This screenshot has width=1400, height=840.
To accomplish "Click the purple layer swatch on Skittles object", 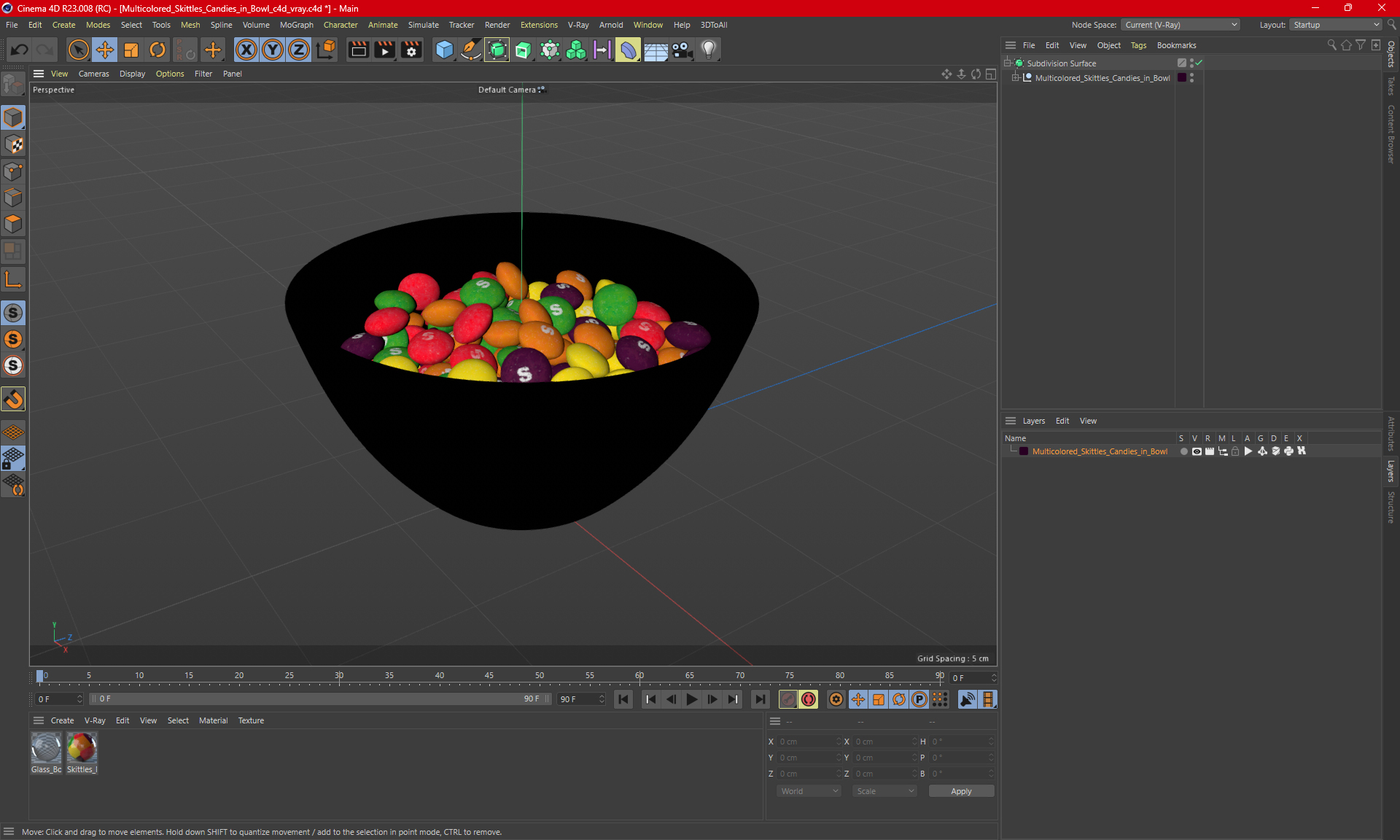I will 1182,77.
